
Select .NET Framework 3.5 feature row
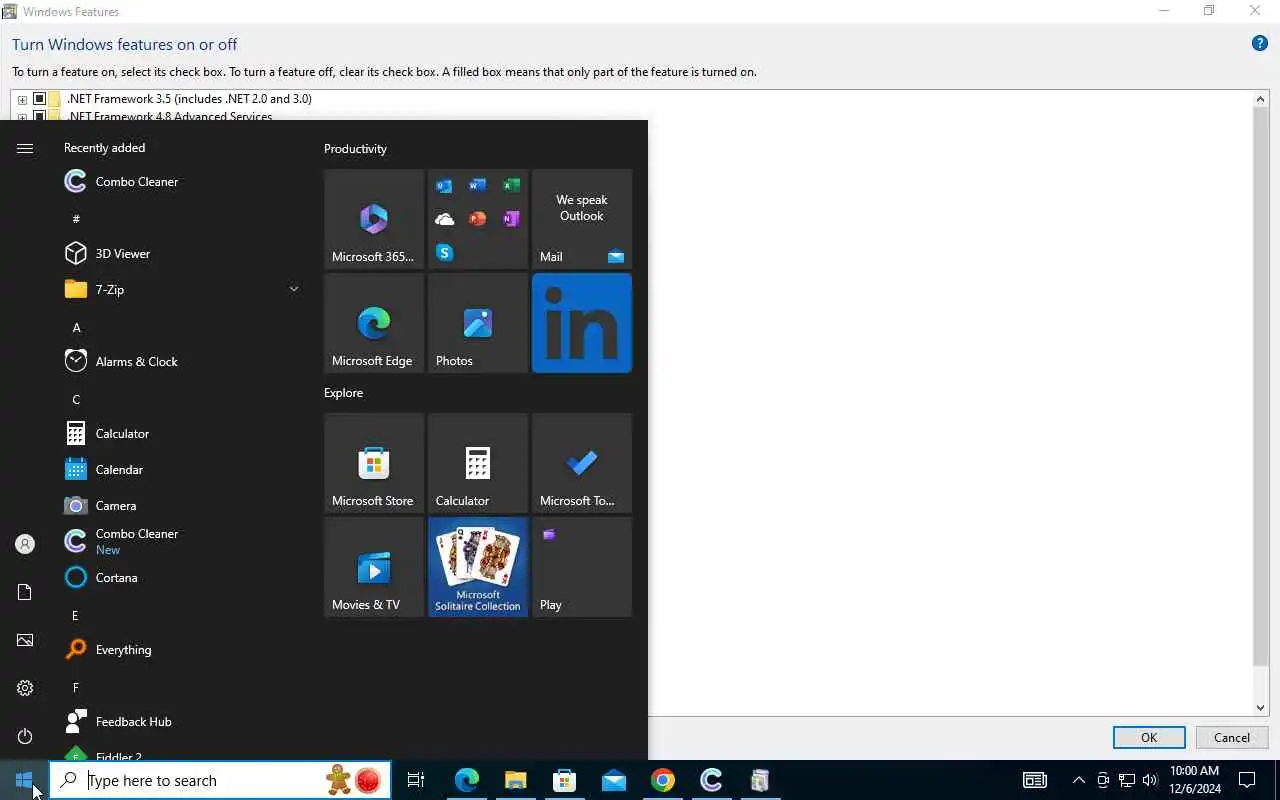tap(189, 99)
